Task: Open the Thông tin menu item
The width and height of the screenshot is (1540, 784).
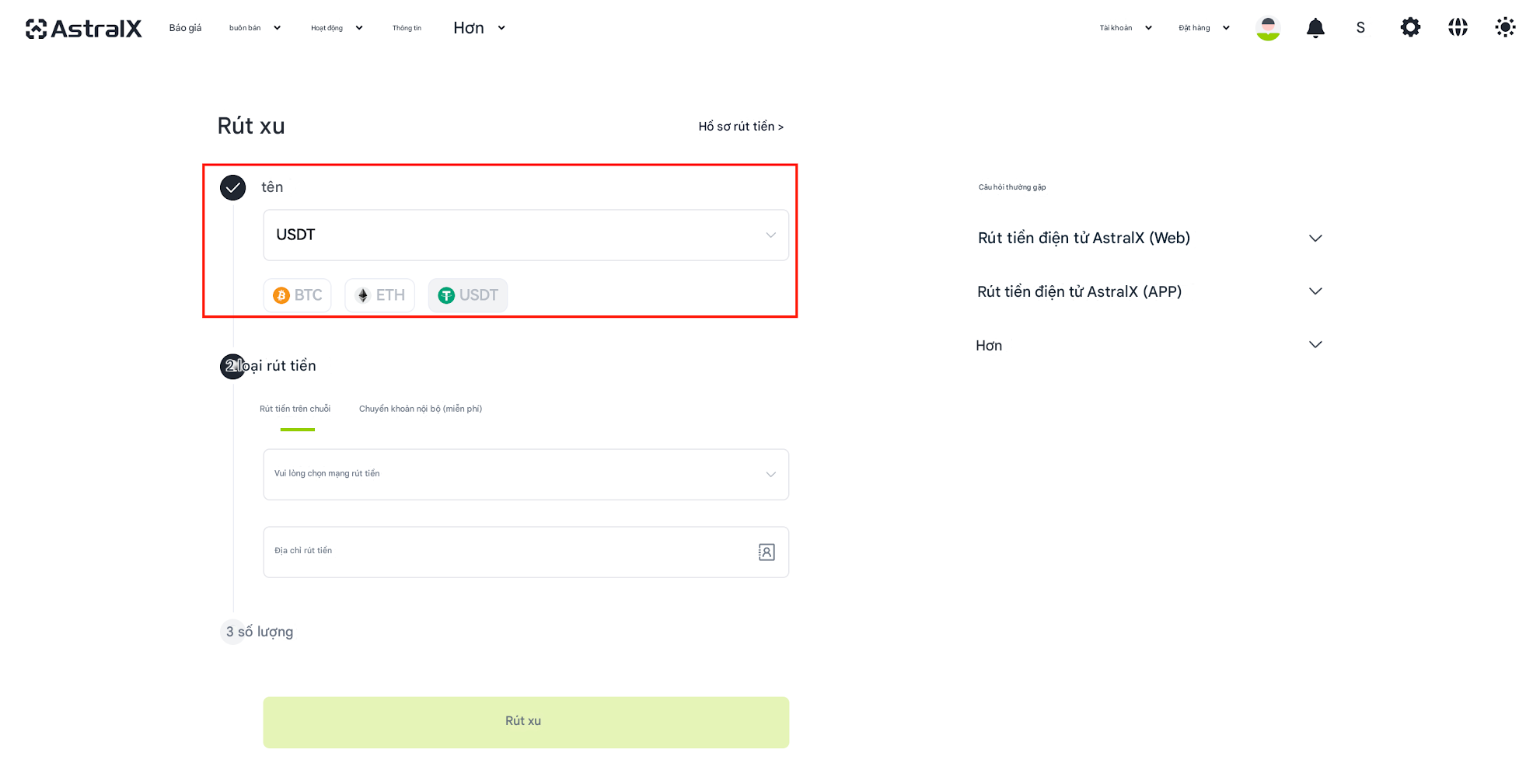Action: point(407,28)
